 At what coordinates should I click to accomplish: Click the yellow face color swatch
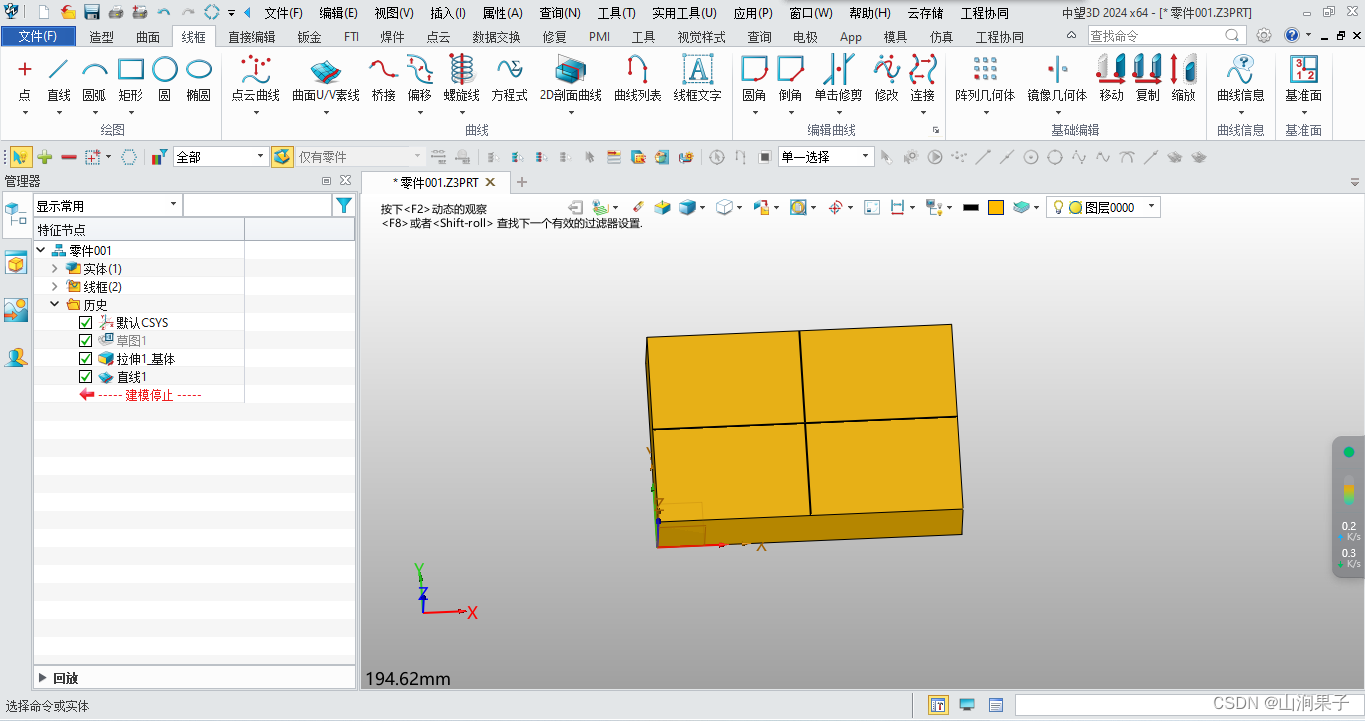coord(996,207)
